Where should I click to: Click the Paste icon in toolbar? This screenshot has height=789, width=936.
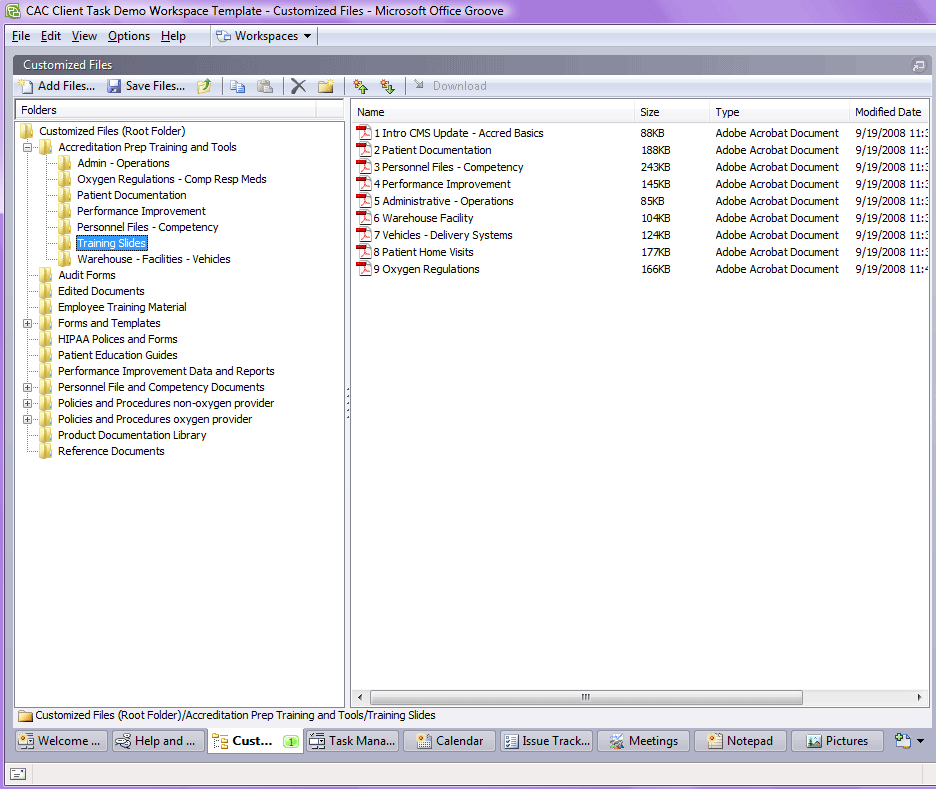point(265,86)
